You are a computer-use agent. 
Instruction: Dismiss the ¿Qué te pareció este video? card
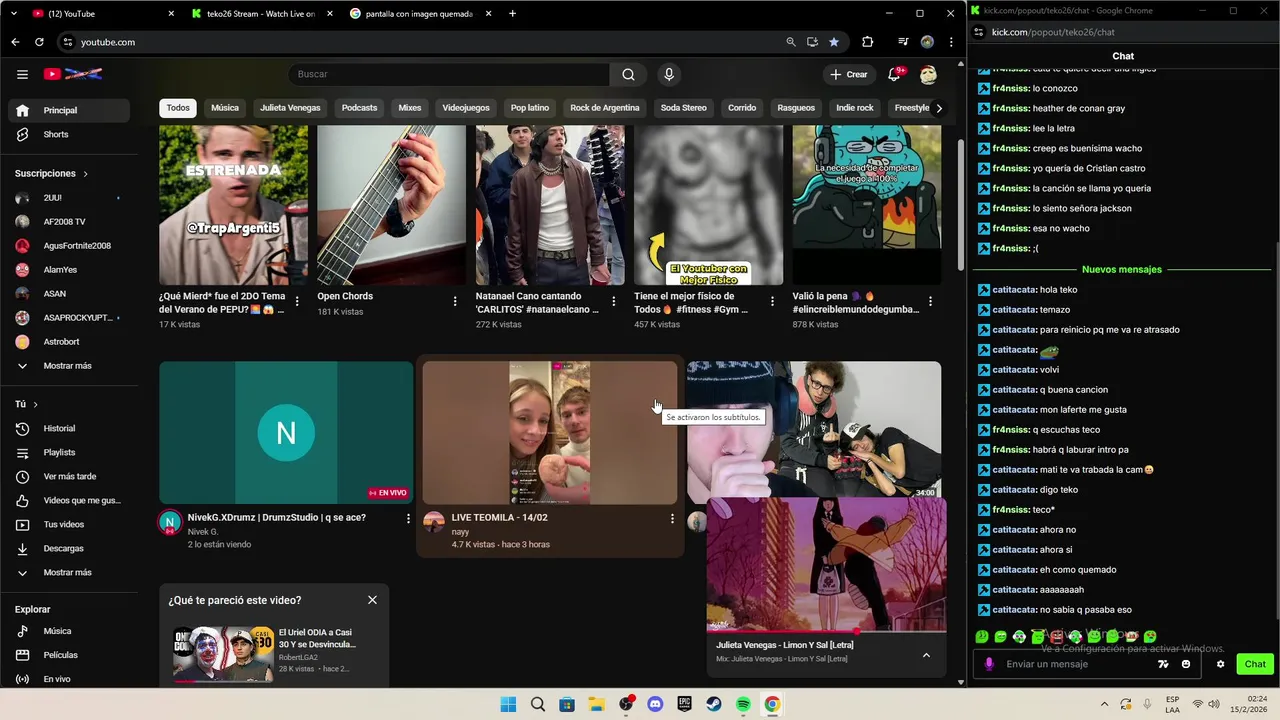pyautogui.click(x=372, y=600)
